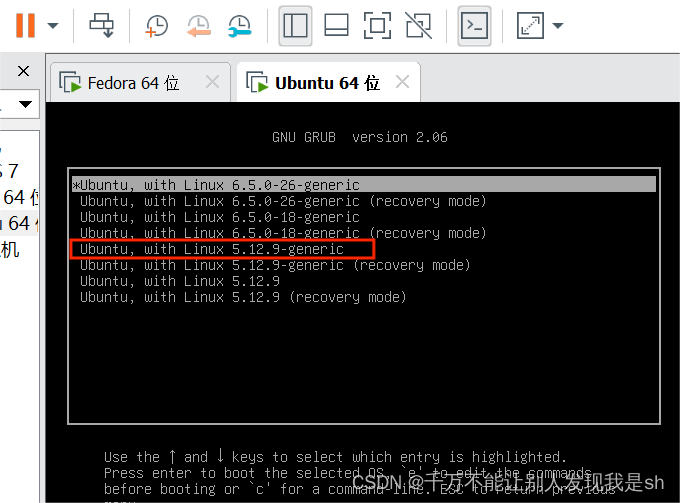This screenshot has width=680, height=503.
Task: Toggle the library sidebar view
Action: pos(295,26)
